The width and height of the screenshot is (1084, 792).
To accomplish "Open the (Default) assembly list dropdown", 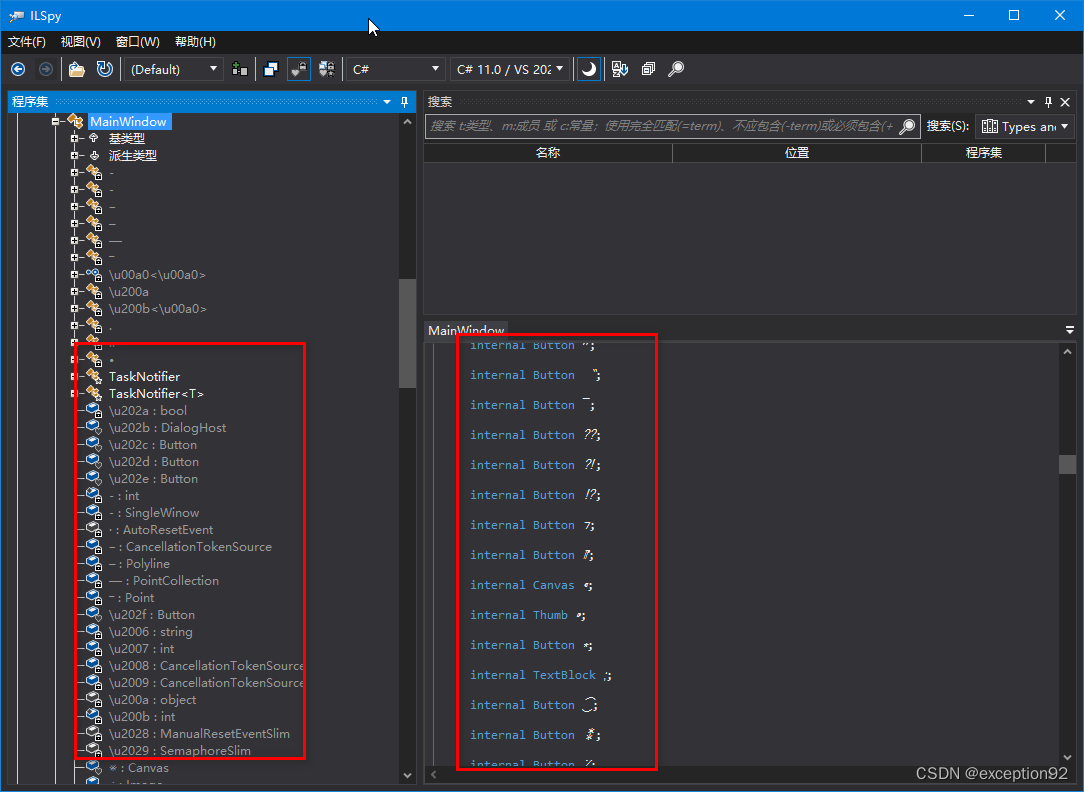I will tap(173, 69).
